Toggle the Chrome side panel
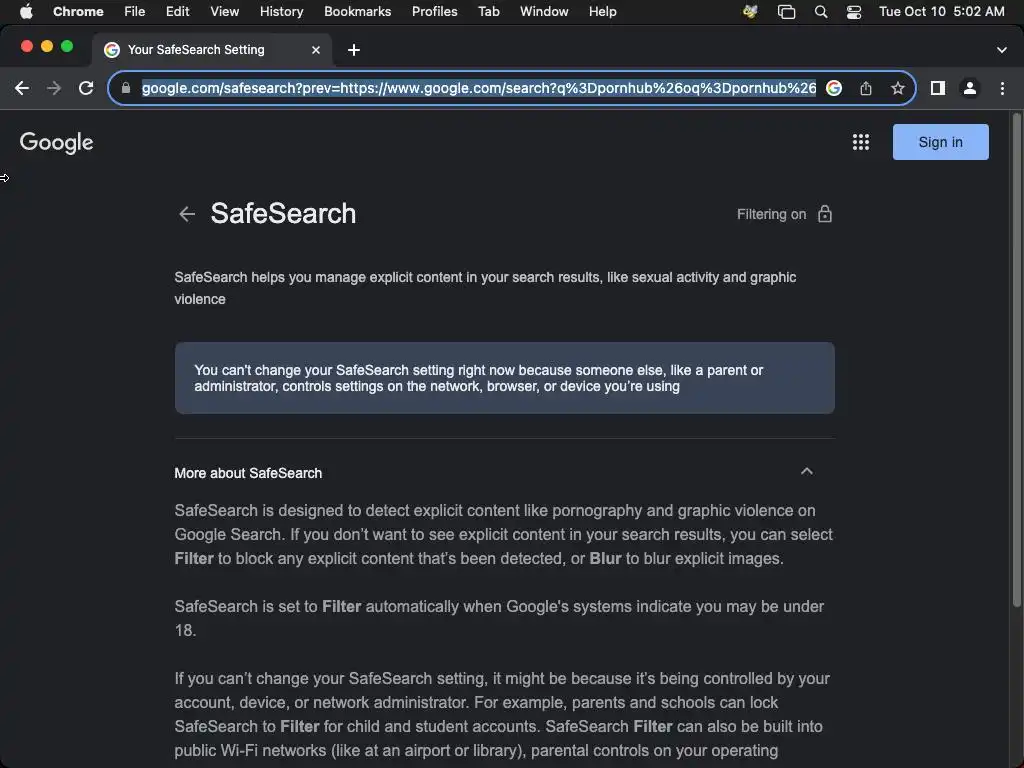1024x768 pixels. click(938, 88)
